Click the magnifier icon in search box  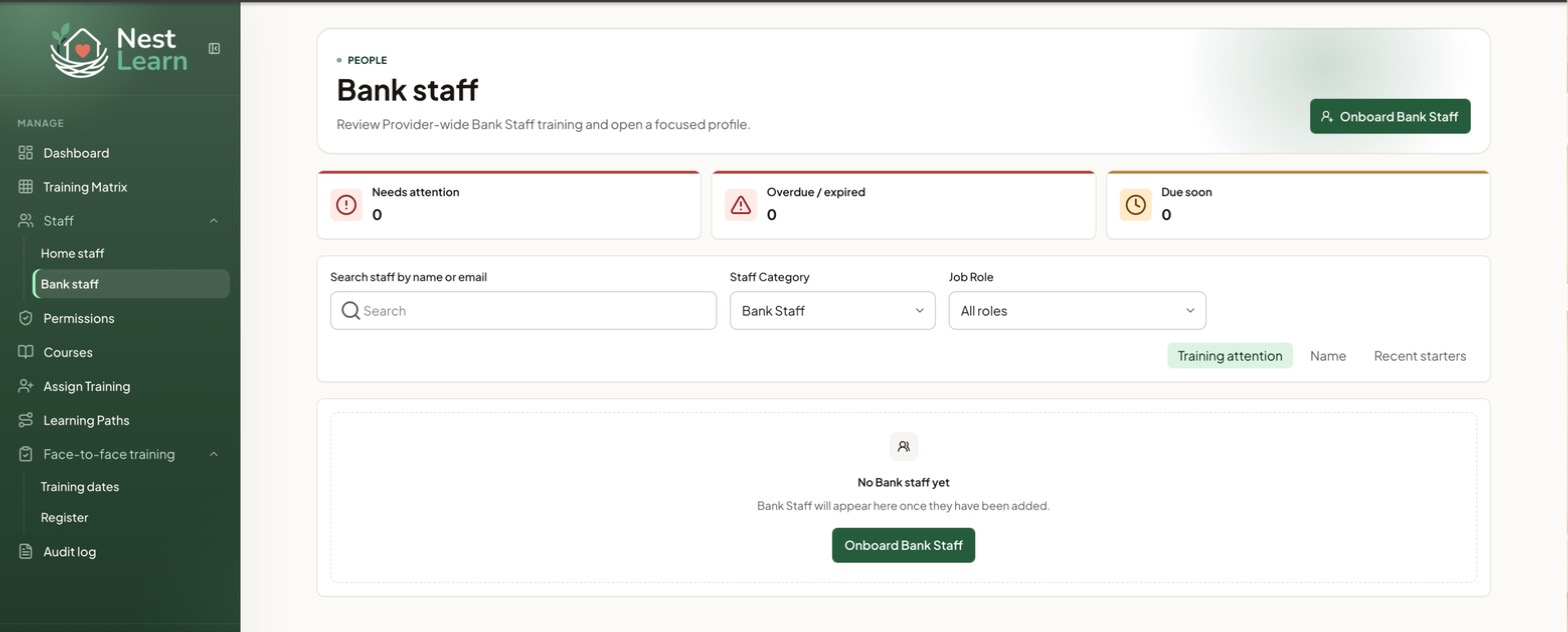pos(350,311)
